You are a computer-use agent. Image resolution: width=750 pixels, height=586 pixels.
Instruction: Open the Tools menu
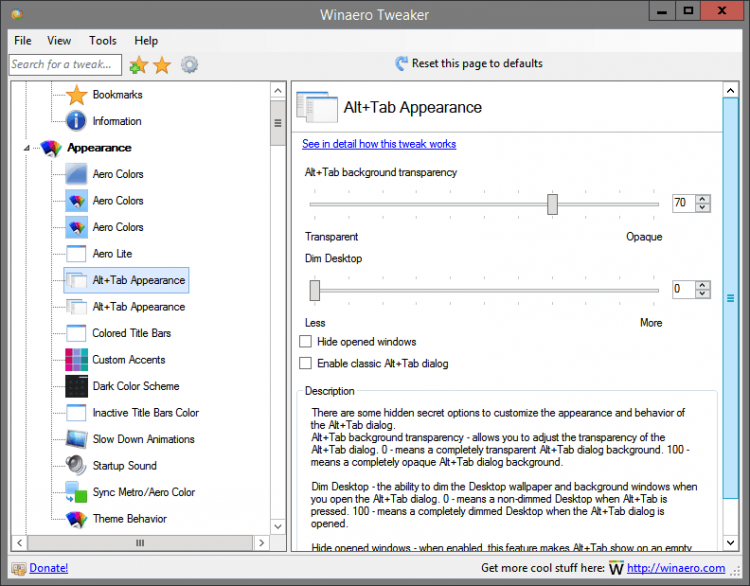pyautogui.click(x=102, y=41)
